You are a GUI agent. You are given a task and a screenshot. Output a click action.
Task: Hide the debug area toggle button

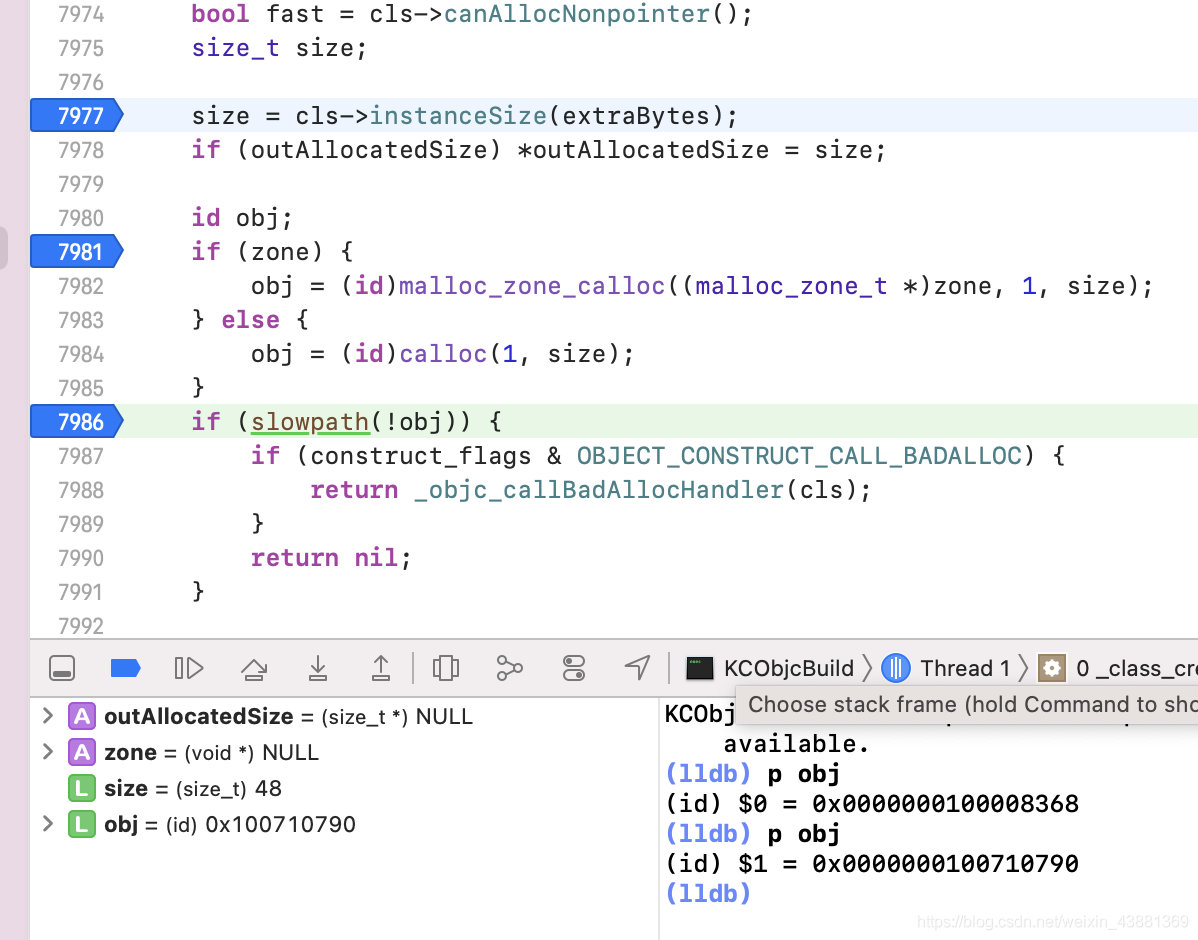[62, 668]
